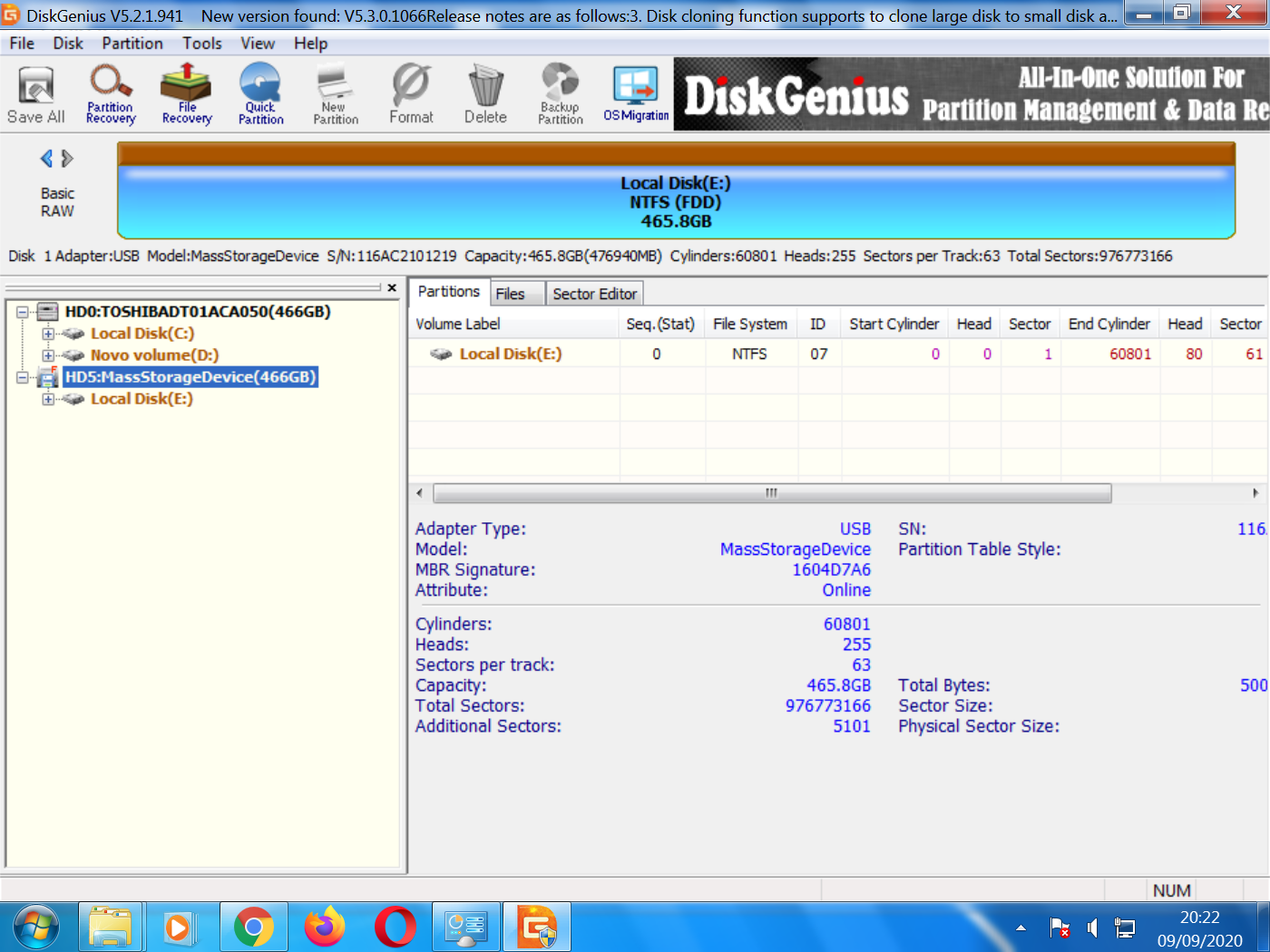Image resolution: width=1270 pixels, height=952 pixels.
Task: Click the volume speaker tray icon
Action: 1092,928
